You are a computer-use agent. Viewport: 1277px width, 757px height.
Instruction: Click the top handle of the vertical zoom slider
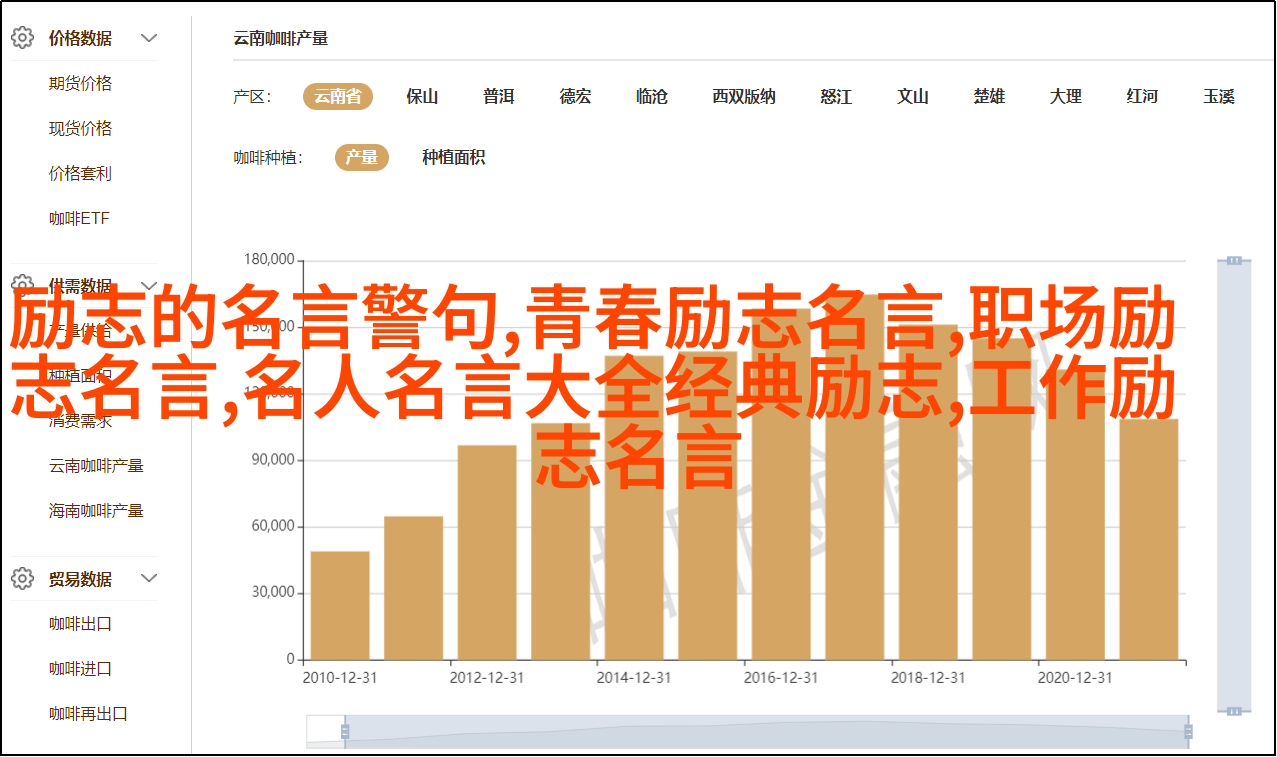pyautogui.click(x=1234, y=260)
